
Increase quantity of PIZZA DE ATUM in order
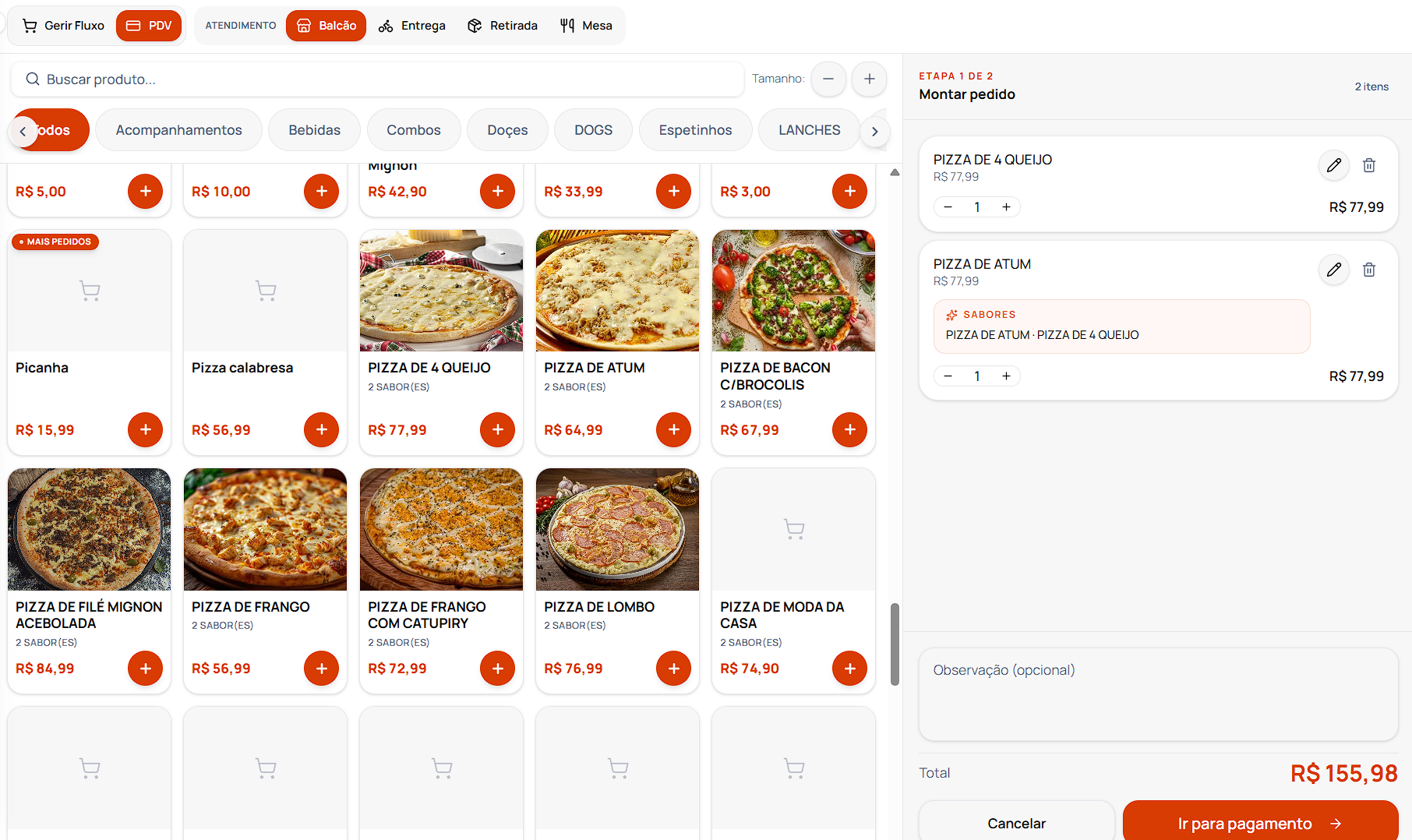pos(1006,376)
